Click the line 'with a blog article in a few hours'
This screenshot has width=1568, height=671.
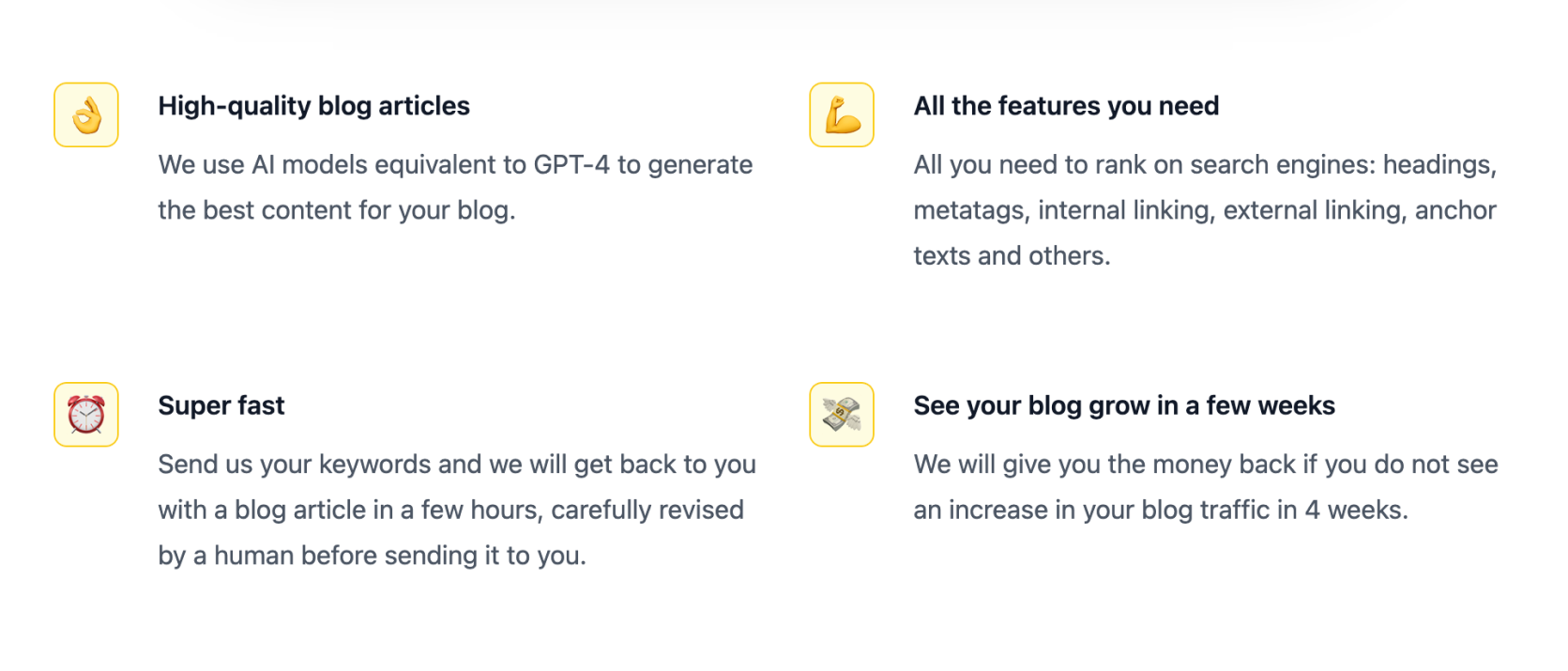[450, 511]
